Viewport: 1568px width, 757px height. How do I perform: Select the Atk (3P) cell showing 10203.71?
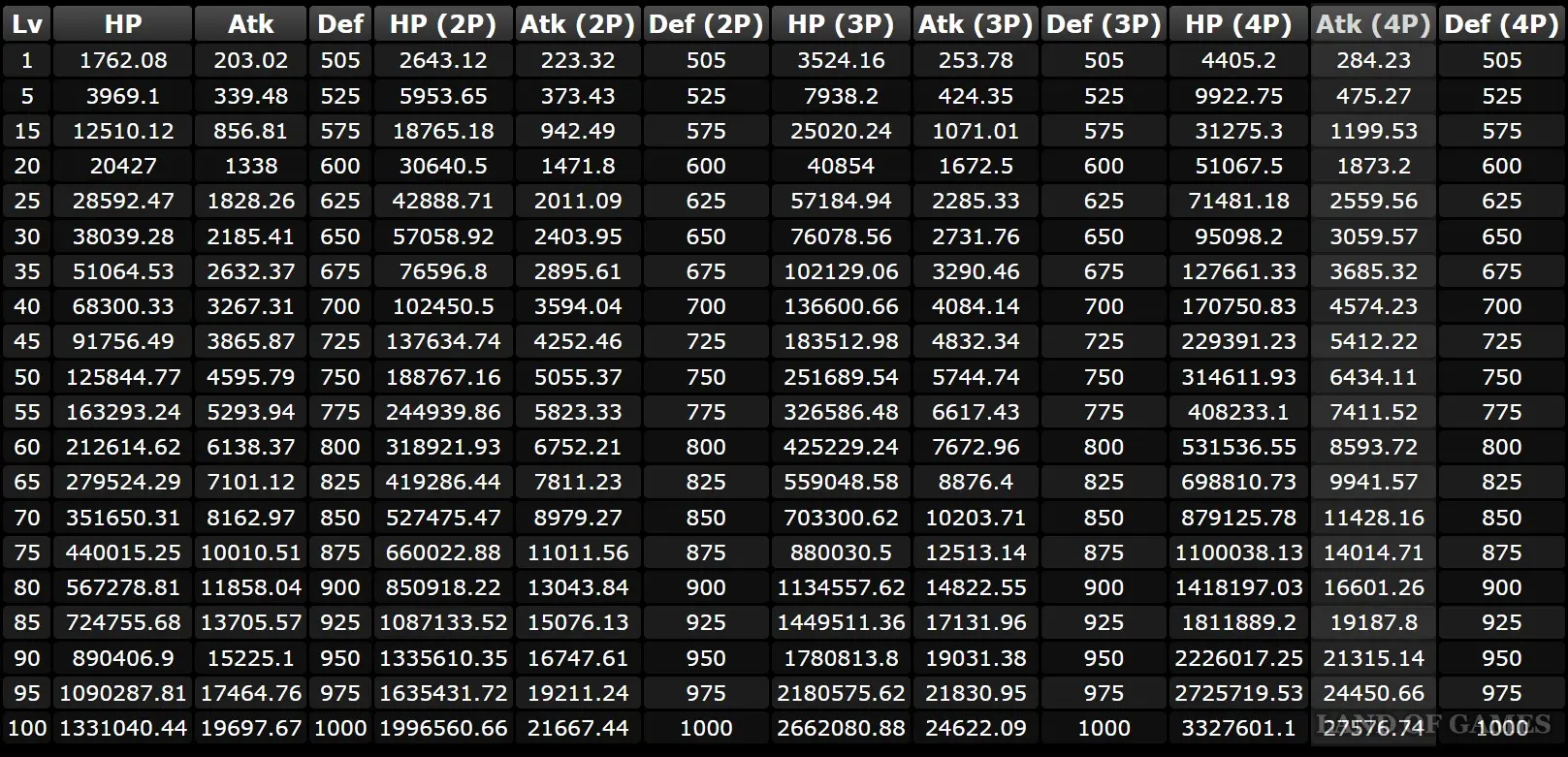click(976, 518)
